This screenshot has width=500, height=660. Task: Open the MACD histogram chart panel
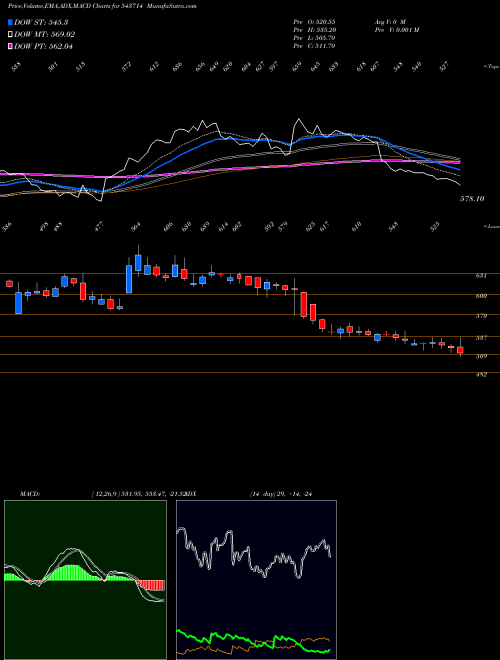85,580
